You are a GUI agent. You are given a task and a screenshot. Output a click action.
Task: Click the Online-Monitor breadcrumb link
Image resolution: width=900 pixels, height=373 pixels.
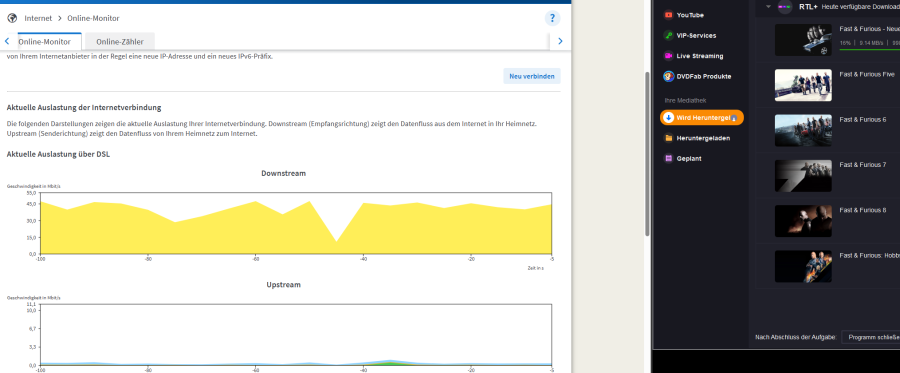point(93,18)
